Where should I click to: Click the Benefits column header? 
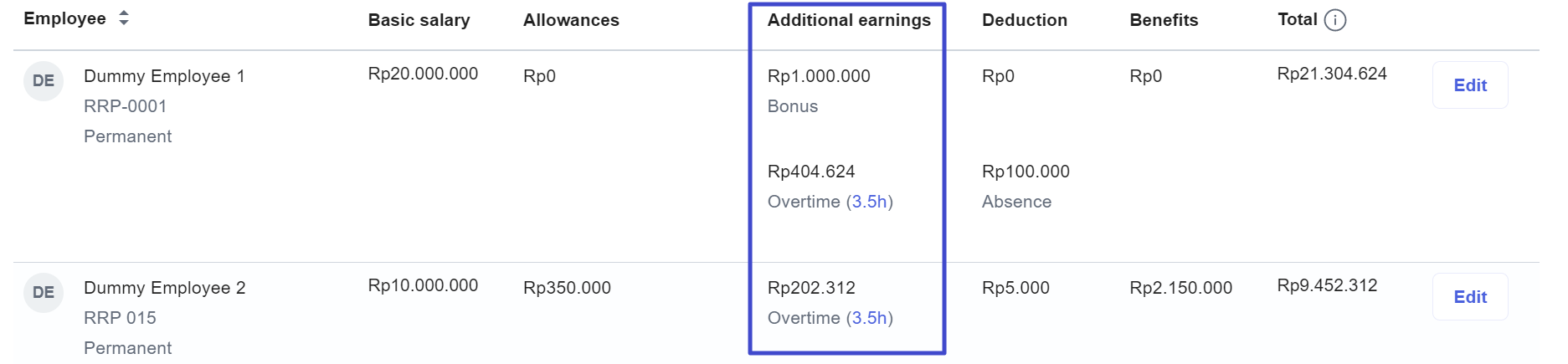[x=1164, y=20]
